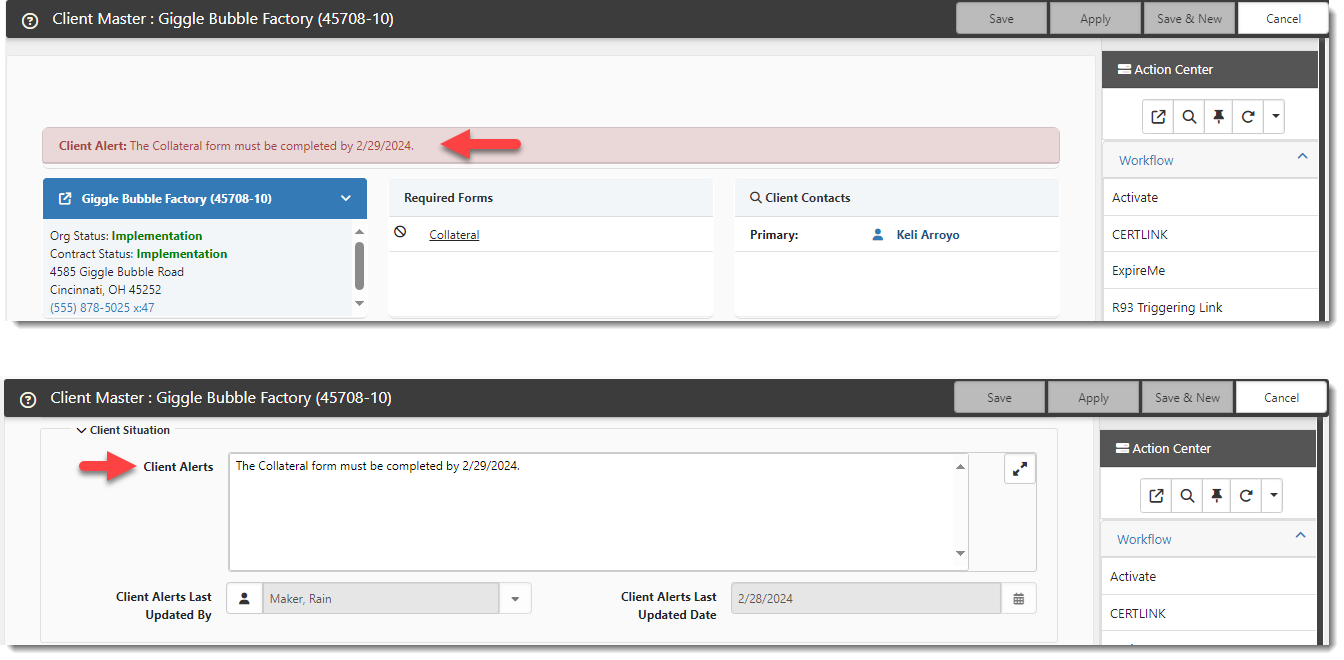Click the (555) 878-5025 phone link

102,308
